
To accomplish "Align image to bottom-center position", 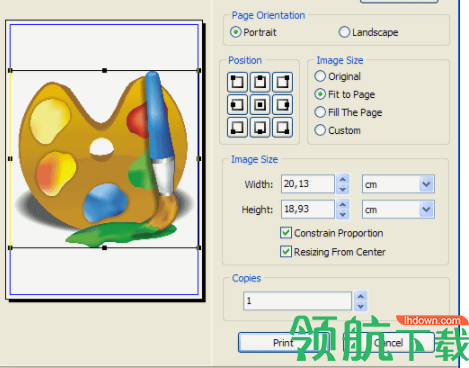I will click(260, 127).
